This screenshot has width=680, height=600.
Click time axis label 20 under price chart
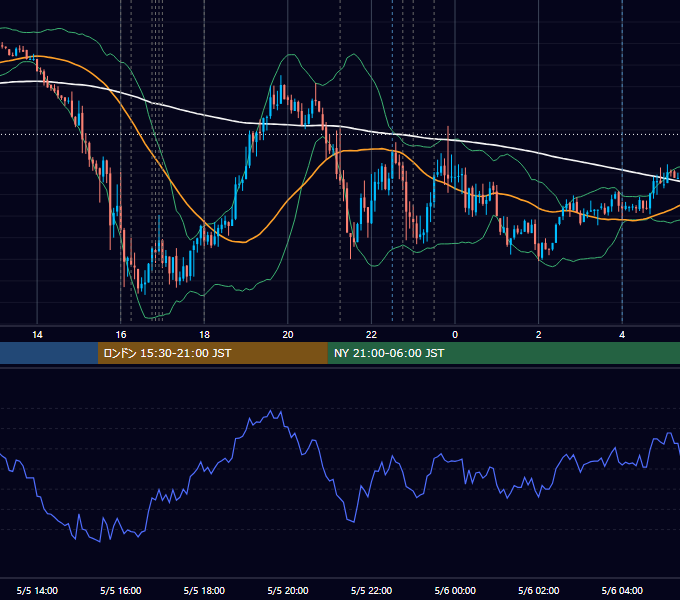pos(288,335)
